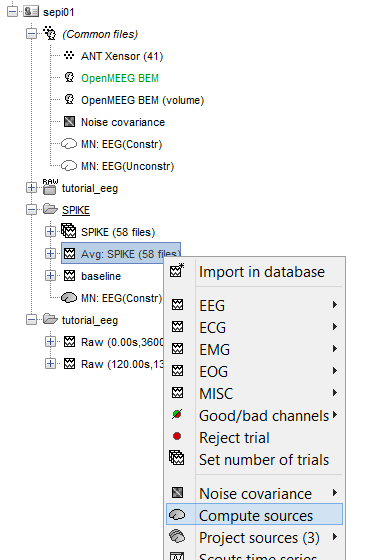Expand the Raw (0.00s,3600...) node
This screenshot has height=560, width=373.
click(x=50, y=342)
